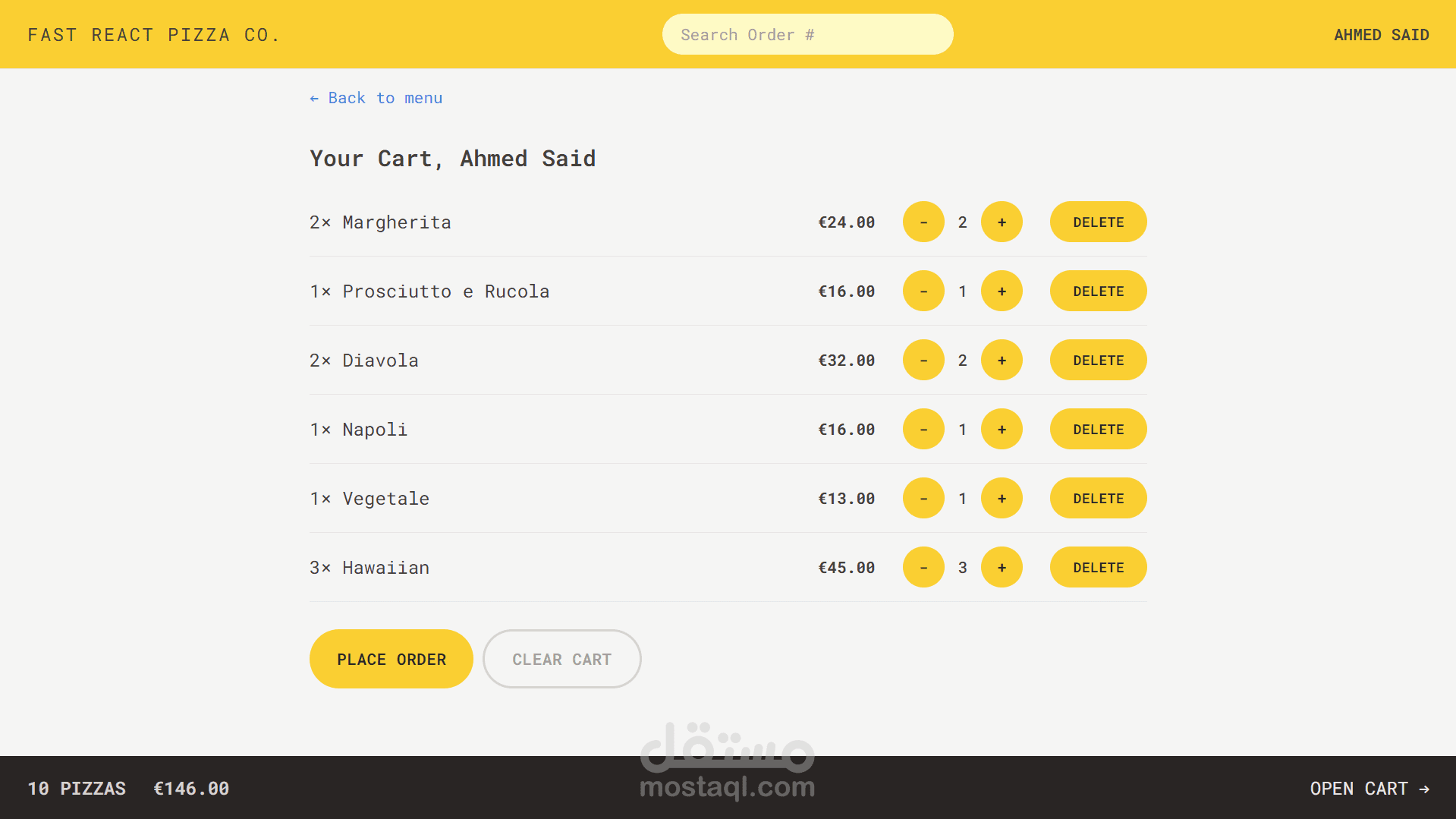Delete Vegetale from the cart
Image resolution: width=1456 pixels, height=819 pixels.
1098,498
